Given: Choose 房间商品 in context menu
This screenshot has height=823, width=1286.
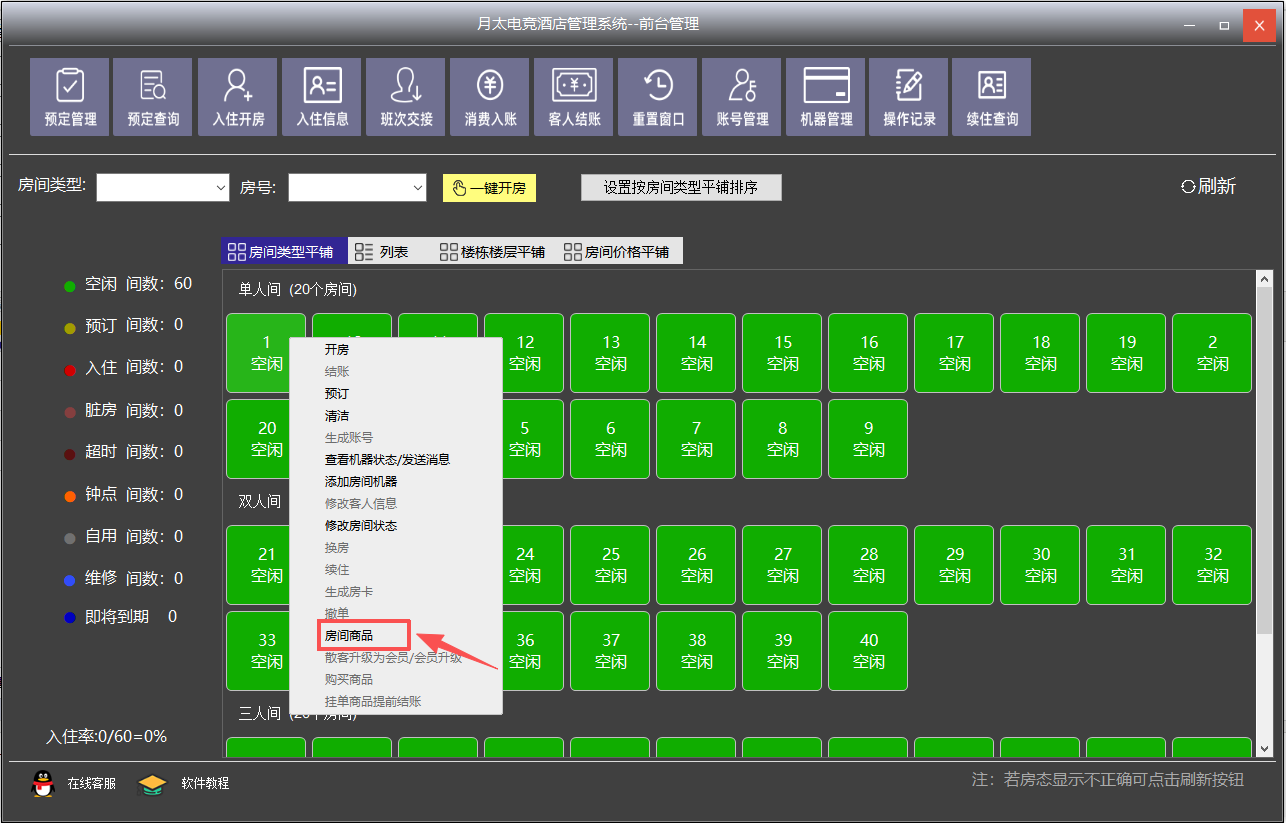Looking at the screenshot, I should pyautogui.click(x=348, y=635).
